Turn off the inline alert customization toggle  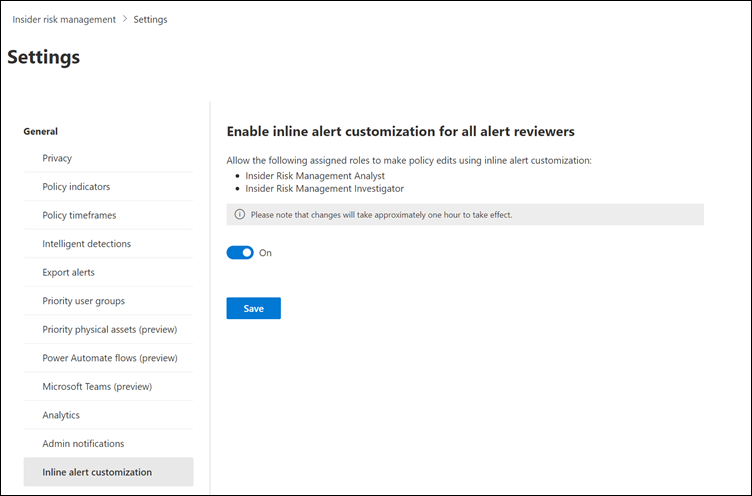240,253
